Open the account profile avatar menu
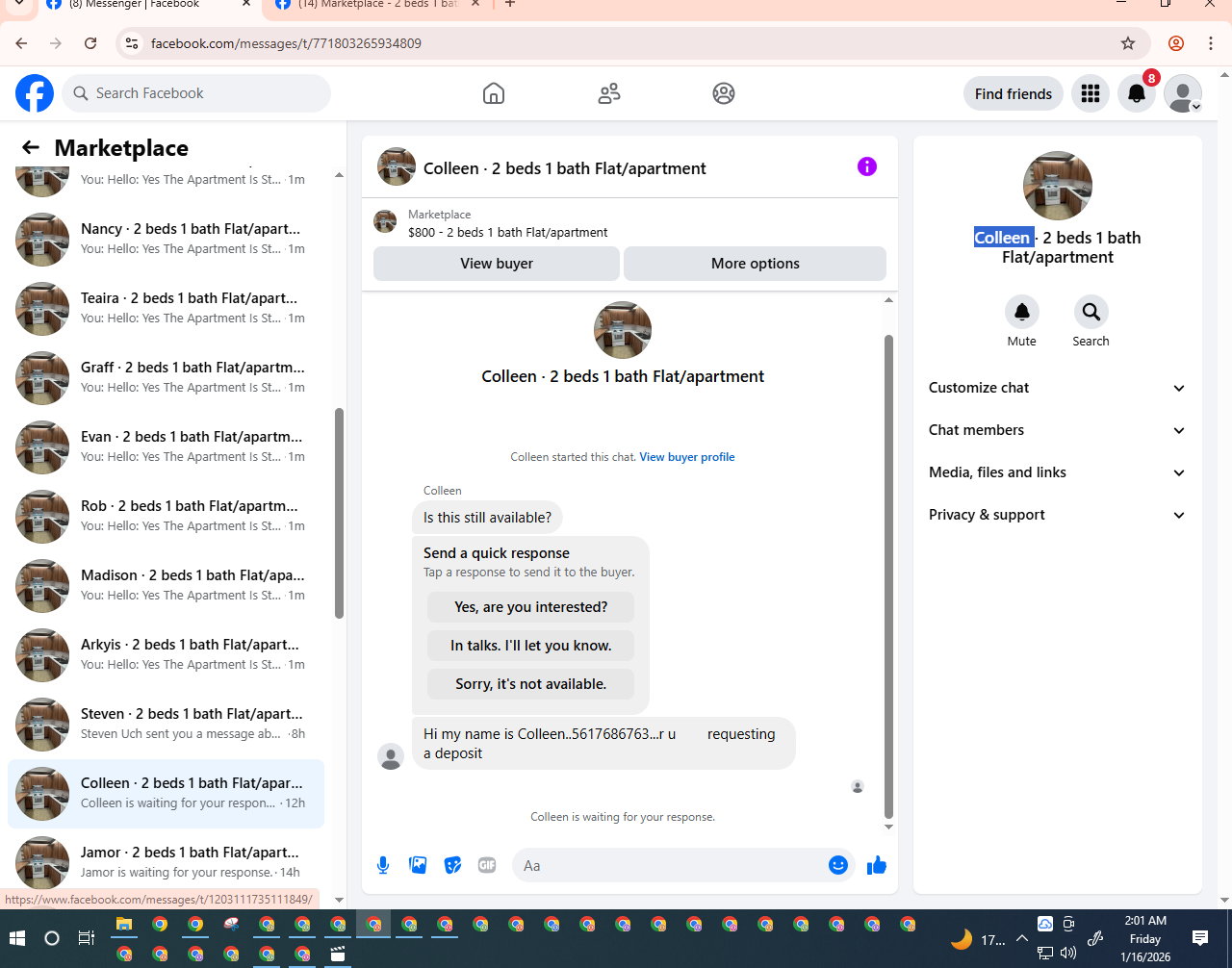 [x=1183, y=93]
